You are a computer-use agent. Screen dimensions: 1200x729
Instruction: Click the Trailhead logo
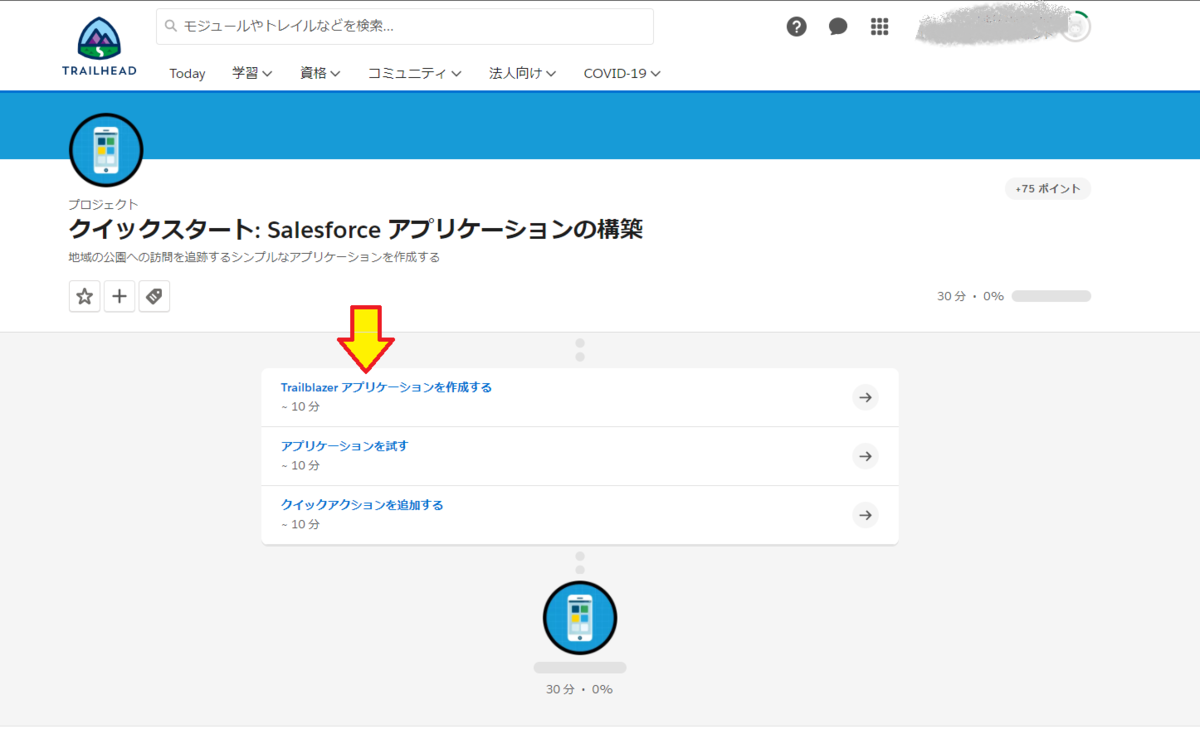pyautogui.click(x=99, y=47)
